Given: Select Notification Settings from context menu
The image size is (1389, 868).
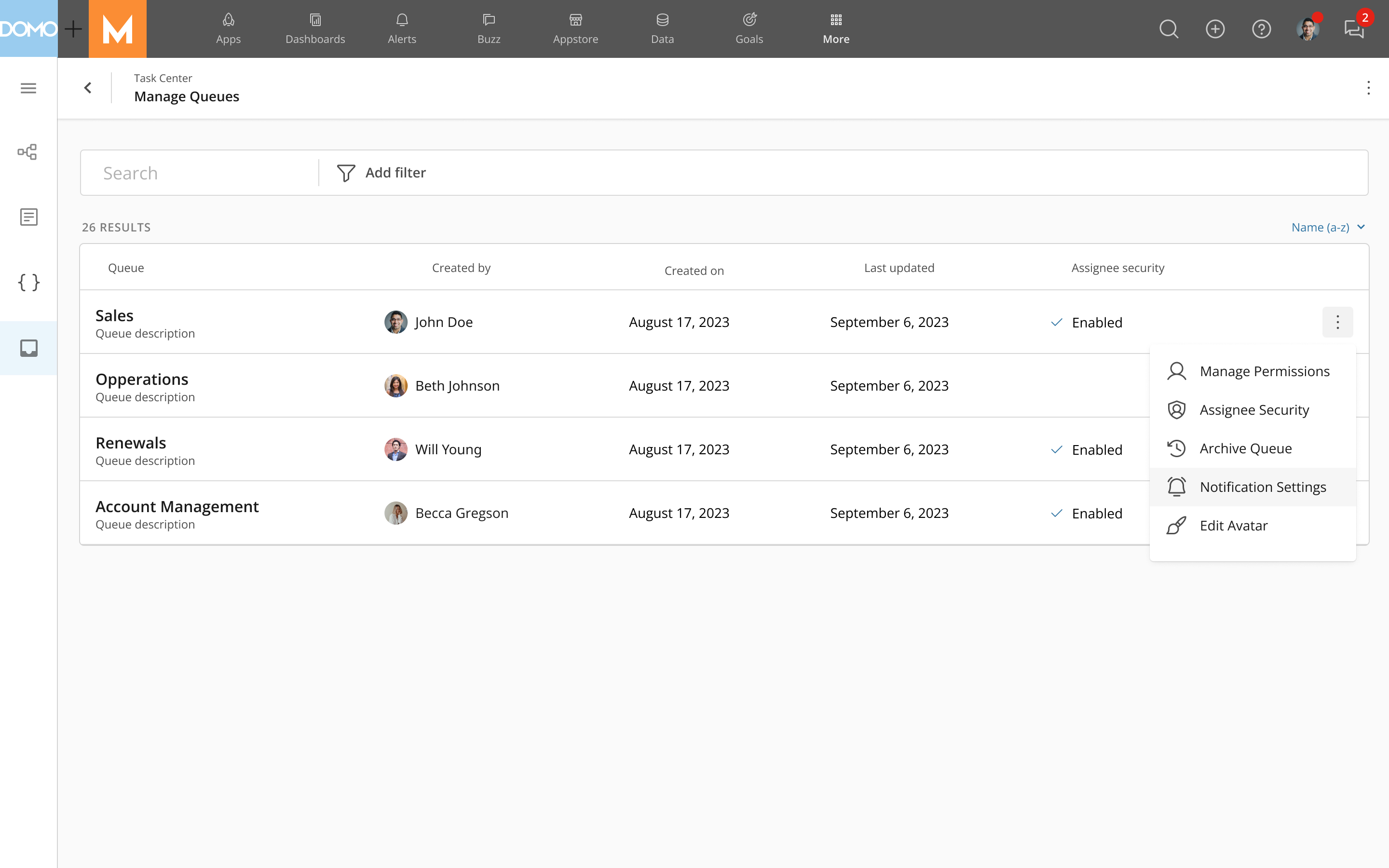Looking at the screenshot, I should coord(1263,487).
